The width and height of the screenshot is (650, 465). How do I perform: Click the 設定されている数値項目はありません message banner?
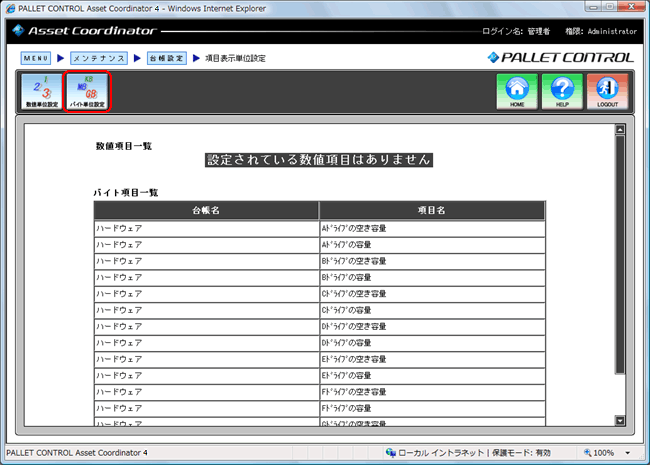pyautogui.click(x=319, y=160)
